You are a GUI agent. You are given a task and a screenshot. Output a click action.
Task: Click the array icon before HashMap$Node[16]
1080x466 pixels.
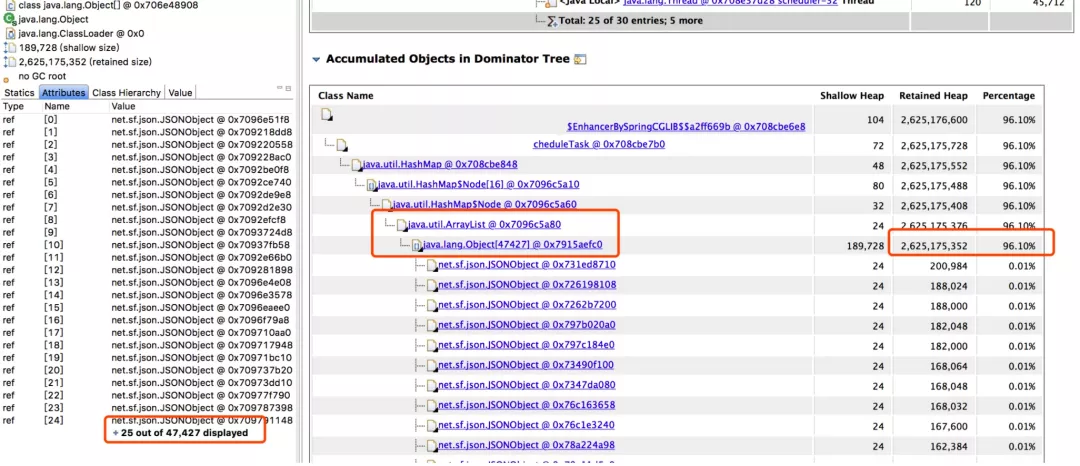pos(371,185)
